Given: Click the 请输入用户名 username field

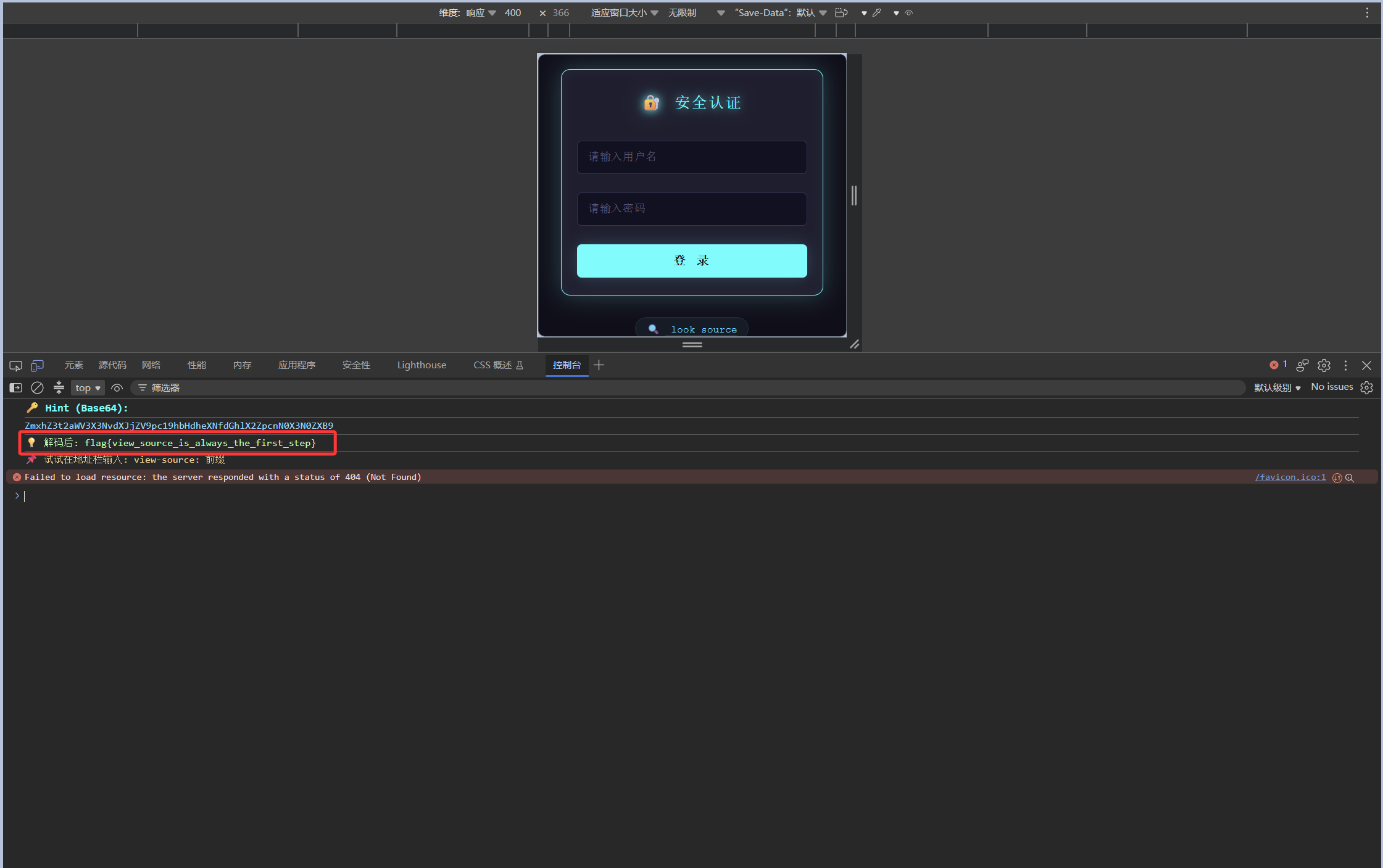Looking at the screenshot, I should (x=692, y=157).
